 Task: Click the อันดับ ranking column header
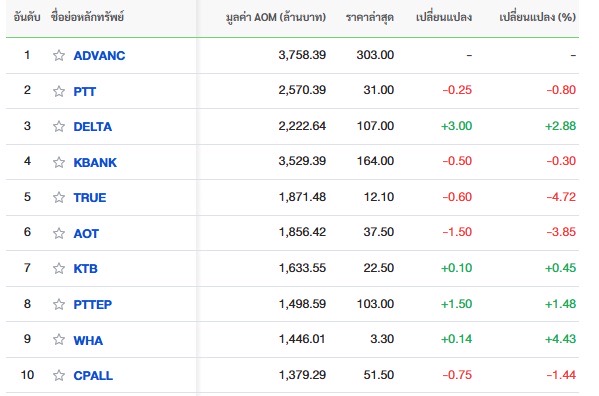[x=27, y=17]
